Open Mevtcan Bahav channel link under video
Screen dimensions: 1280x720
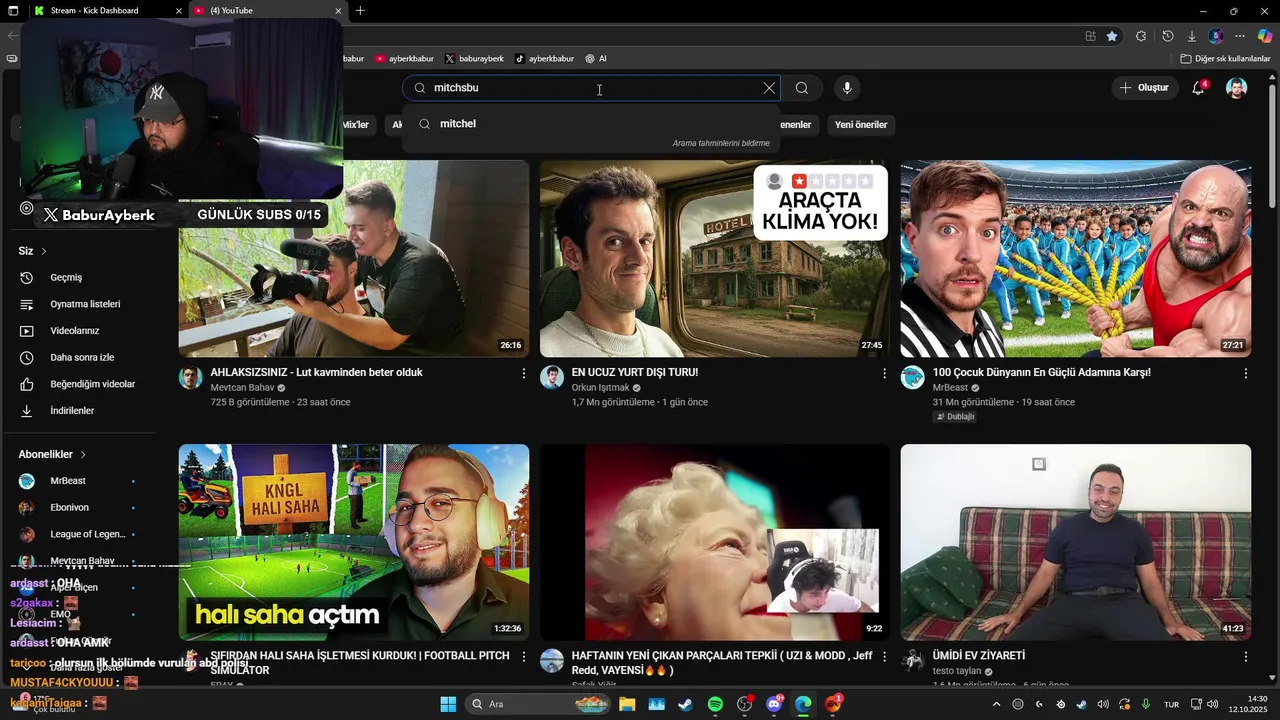coord(242,387)
